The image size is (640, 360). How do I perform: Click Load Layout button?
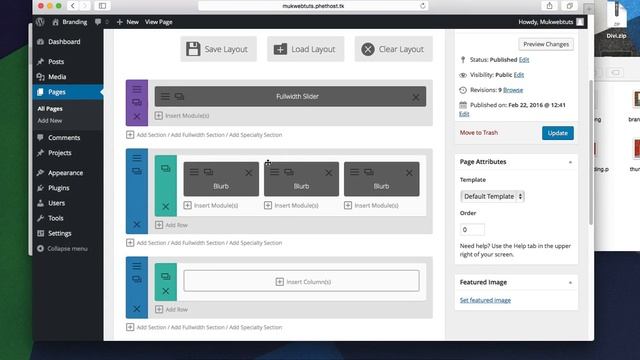(x=305, y=49)
